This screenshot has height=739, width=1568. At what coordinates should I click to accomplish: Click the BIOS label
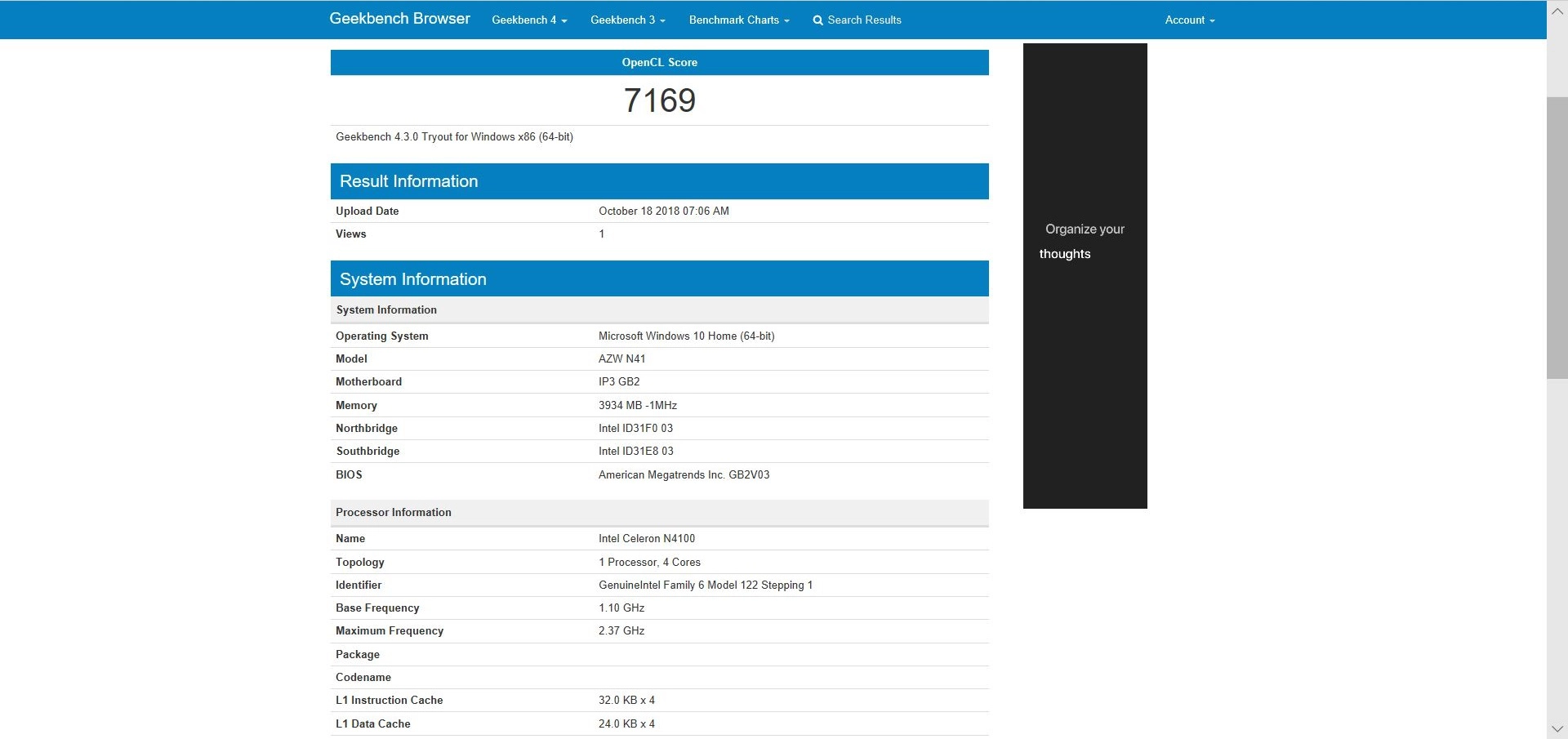pyautogui.click(x=349, y=474)
